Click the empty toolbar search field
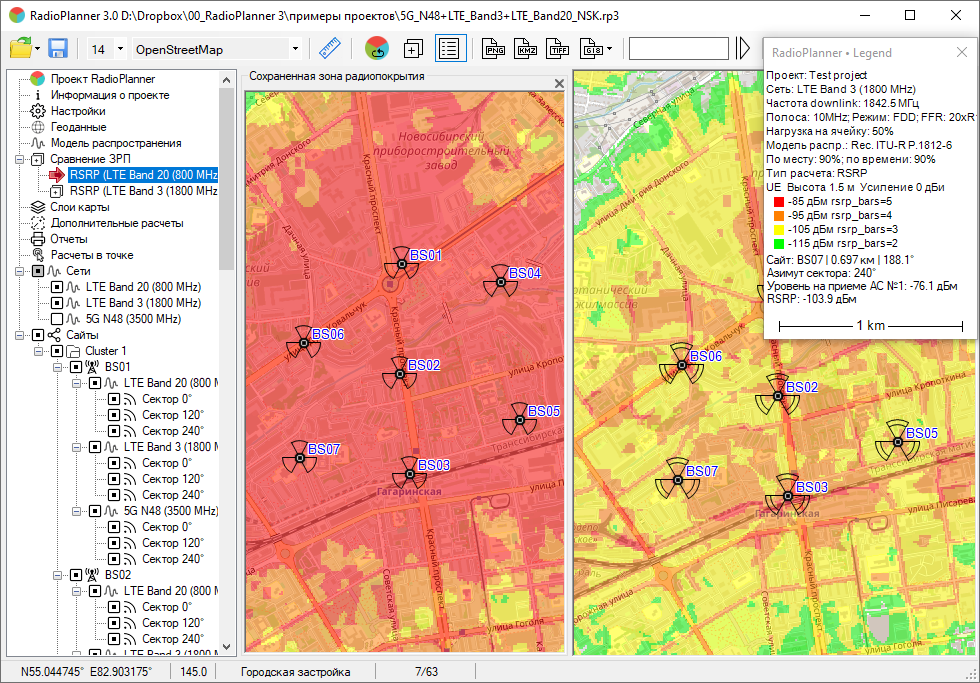Screen dimensions: 980x683 (679, 48)
